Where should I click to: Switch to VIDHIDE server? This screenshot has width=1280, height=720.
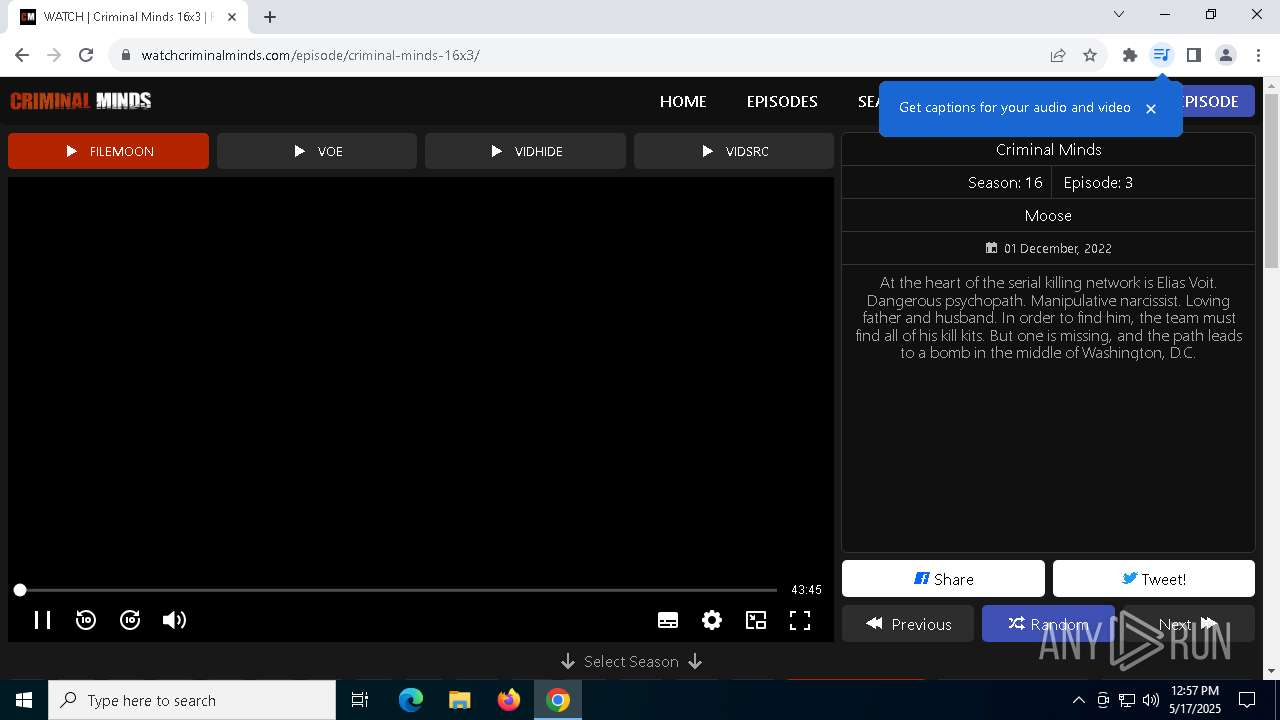click(525, 151)
